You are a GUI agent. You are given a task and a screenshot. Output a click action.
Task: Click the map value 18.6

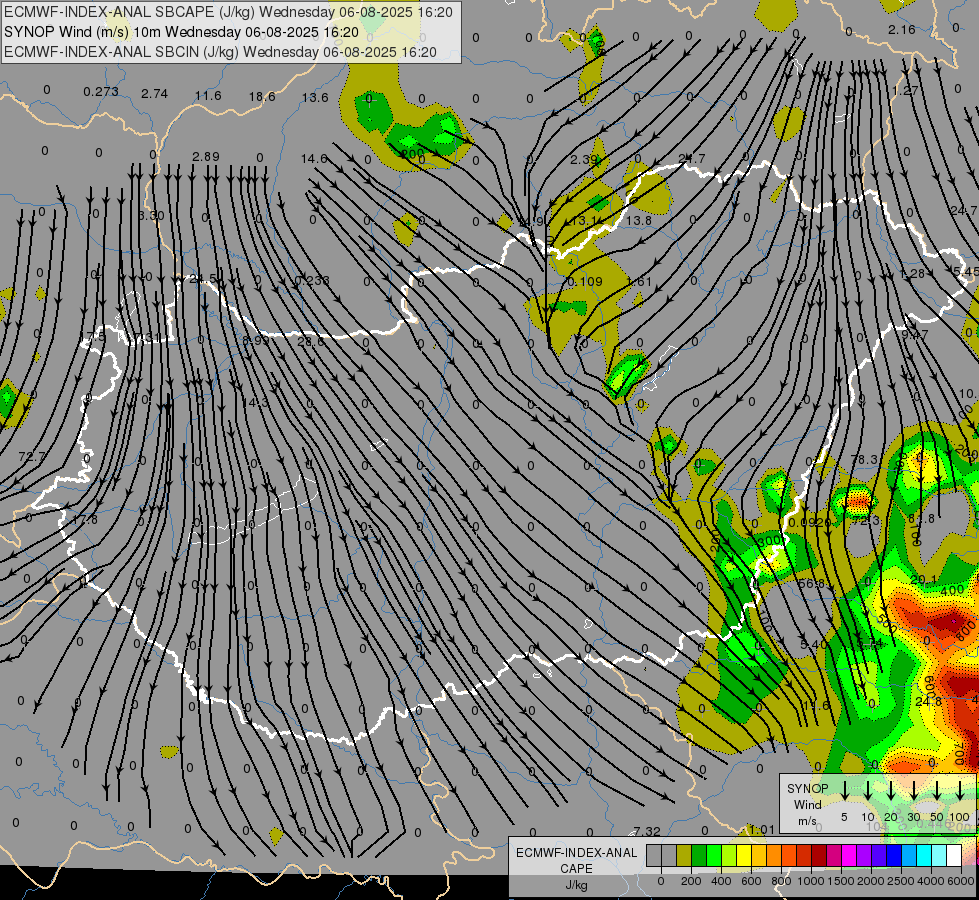point(262,96)
